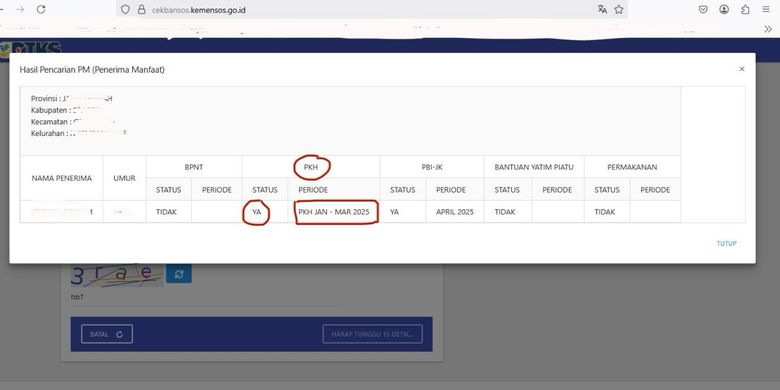Viewport: 780px width, 390px height.
Task: Expand the bookmarks toolbar overflow chevron
Action: 768,29
